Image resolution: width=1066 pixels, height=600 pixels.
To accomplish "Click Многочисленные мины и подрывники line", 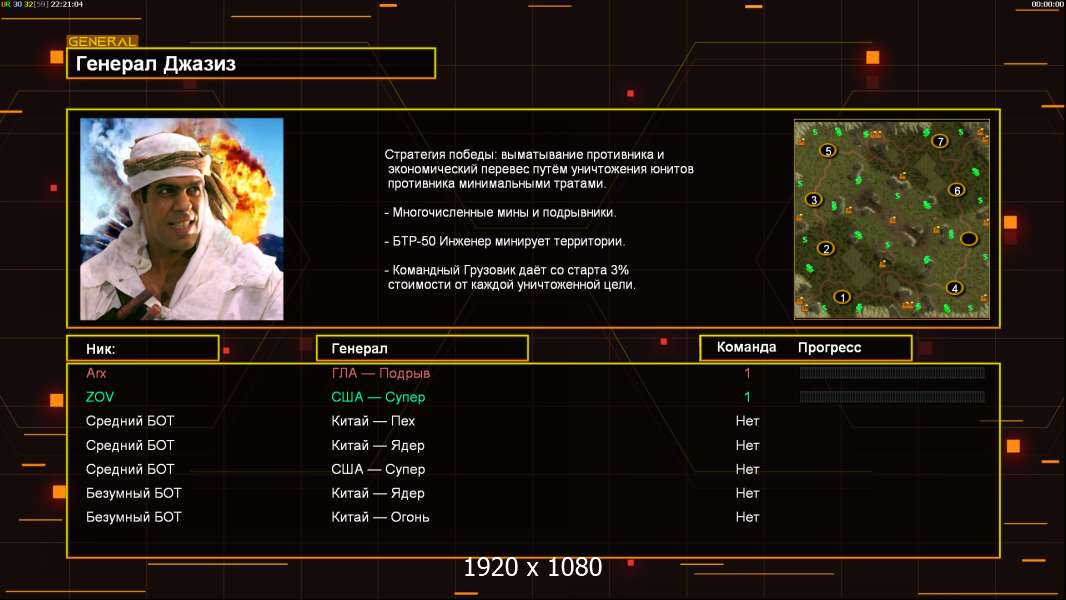I will [x=500, y=212].
